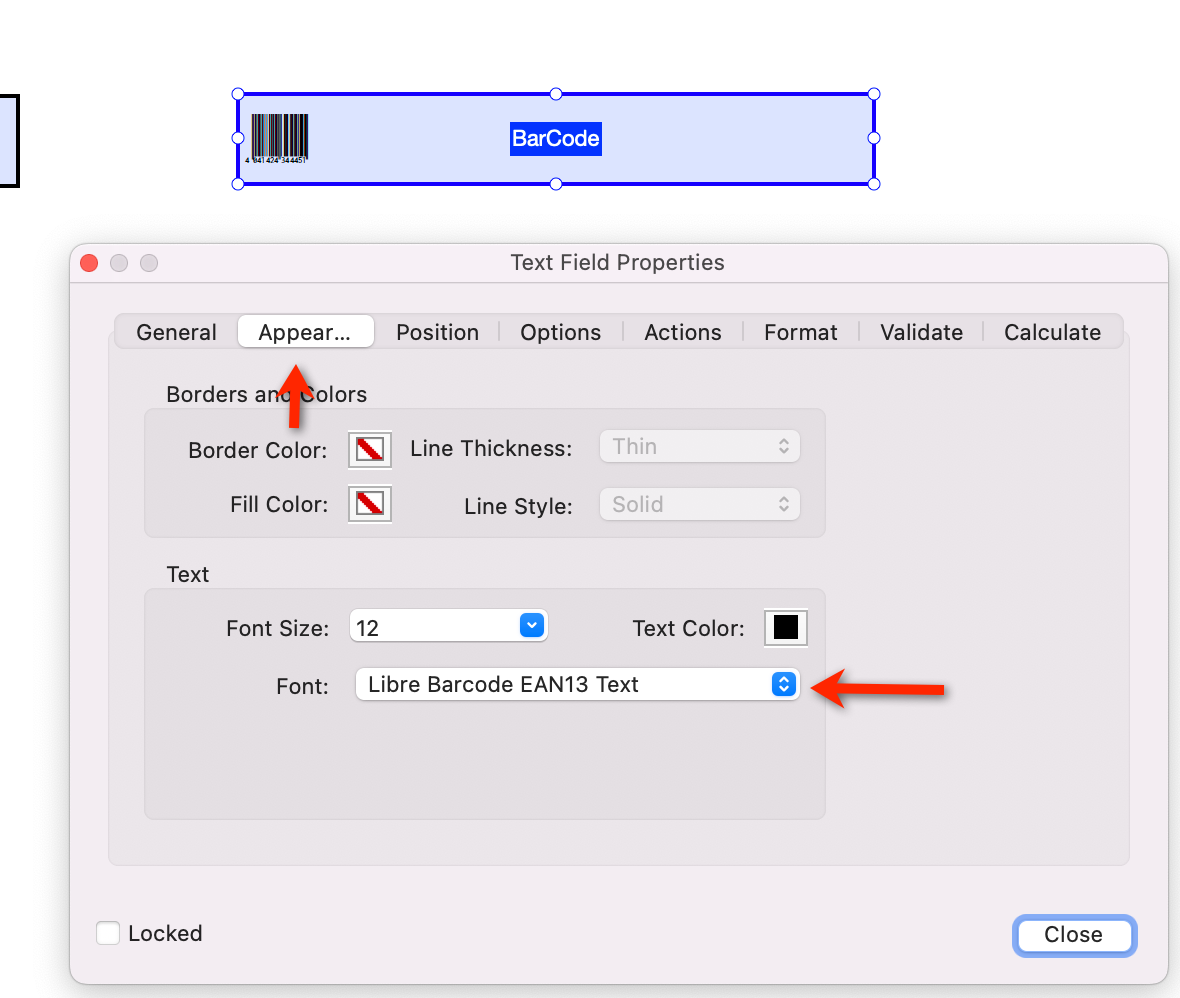The image size is (1180, 998).
Task: Click the Font field stepper chevron icon
Action: click(x=783, y=684)
